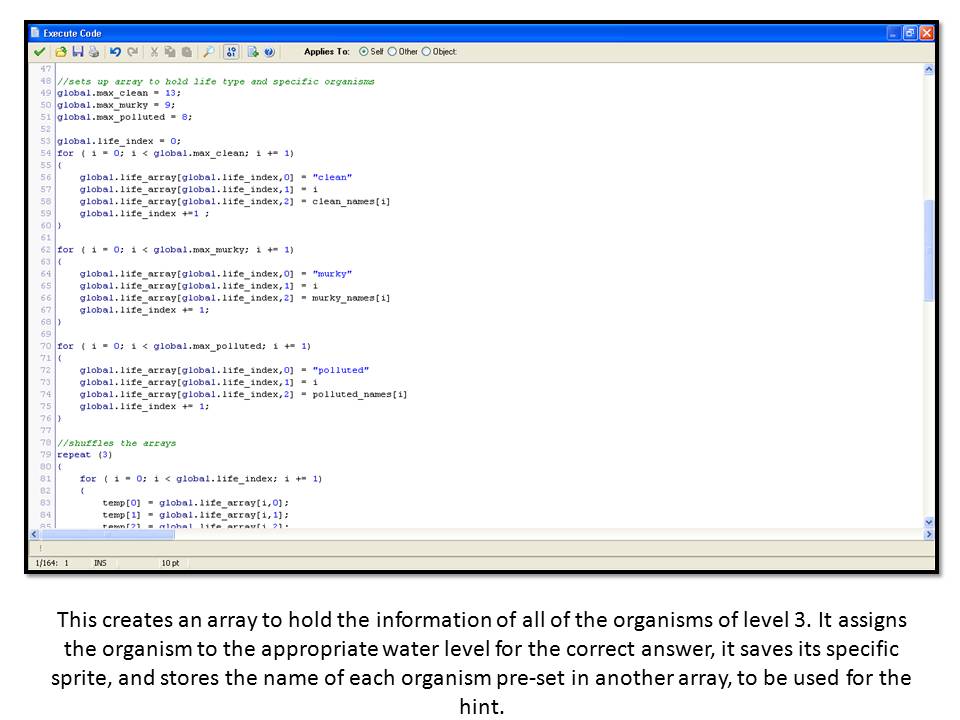Click the vertical scrollbar up arrow

[x=929, y=70]
